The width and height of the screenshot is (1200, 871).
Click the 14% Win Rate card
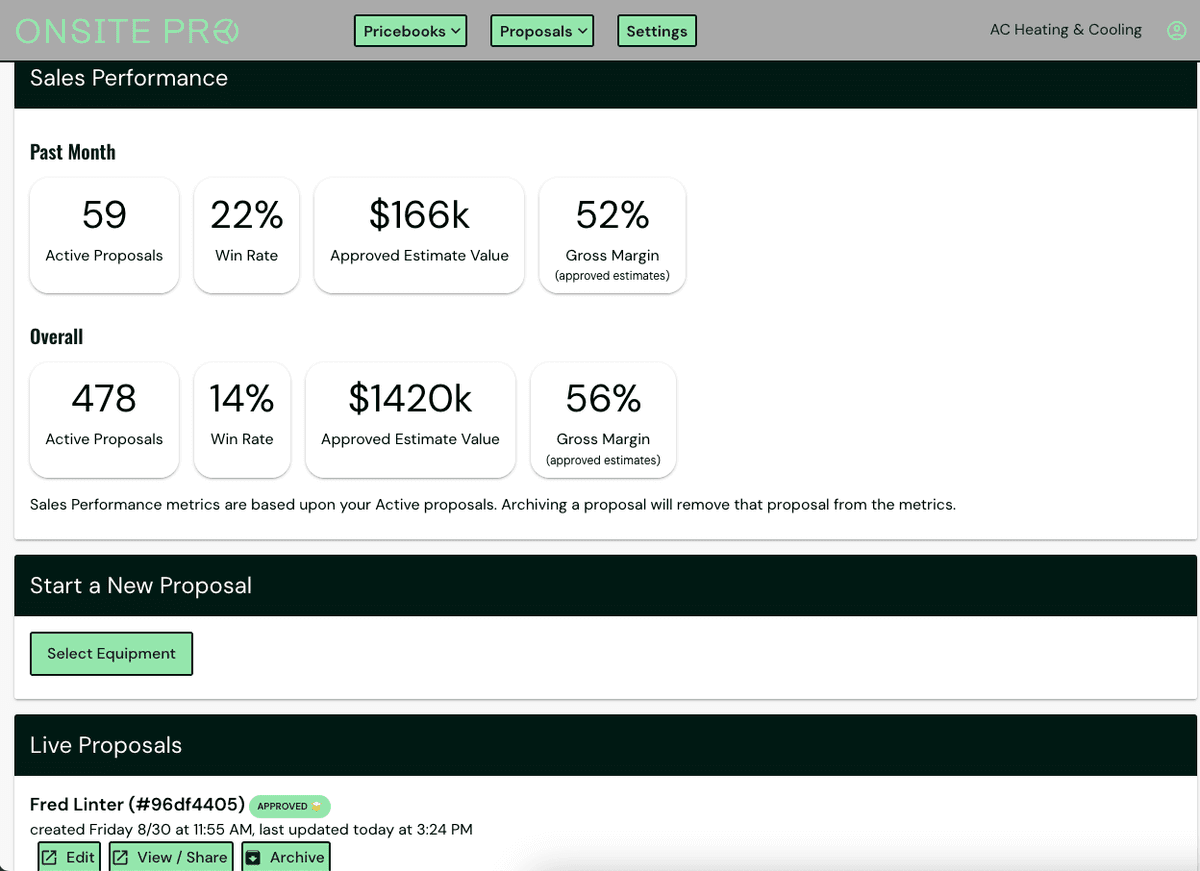[242, 419]
